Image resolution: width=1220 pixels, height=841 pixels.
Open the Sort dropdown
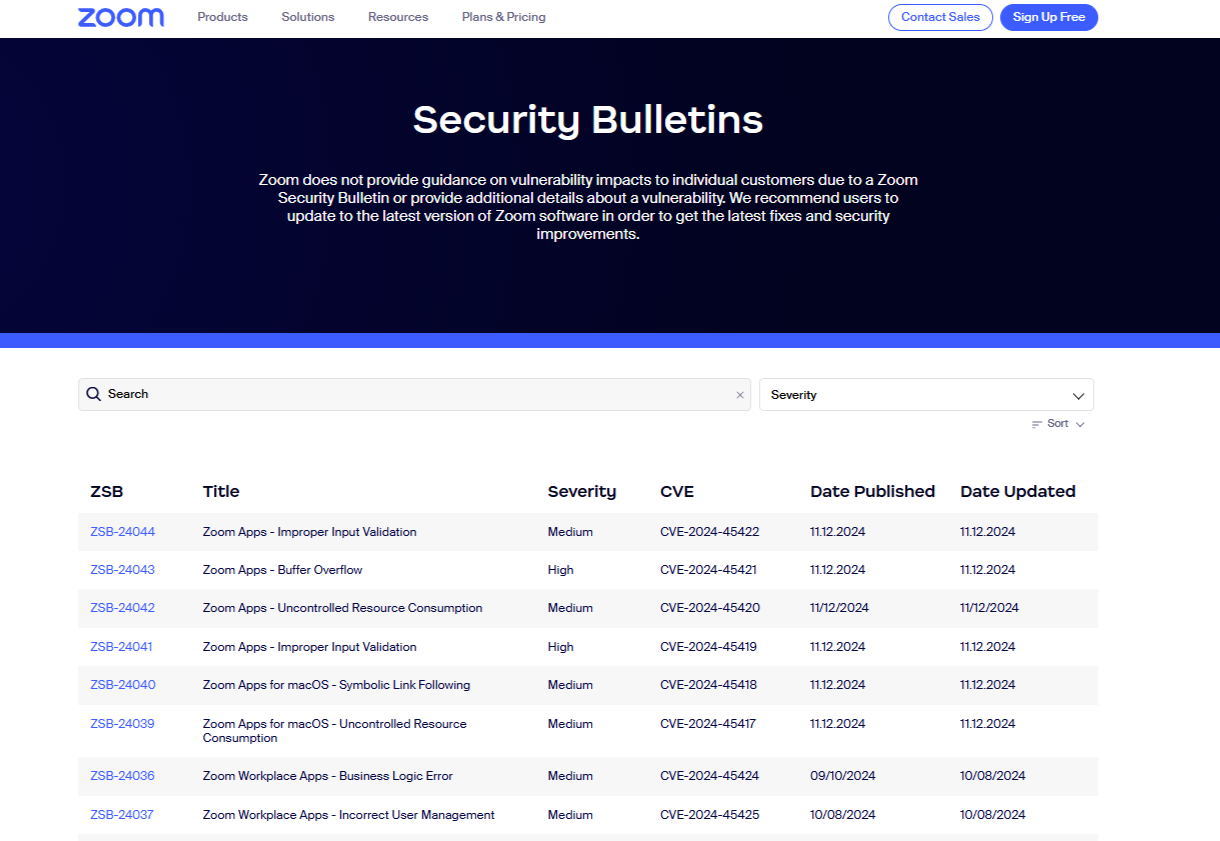(1058, 424)
